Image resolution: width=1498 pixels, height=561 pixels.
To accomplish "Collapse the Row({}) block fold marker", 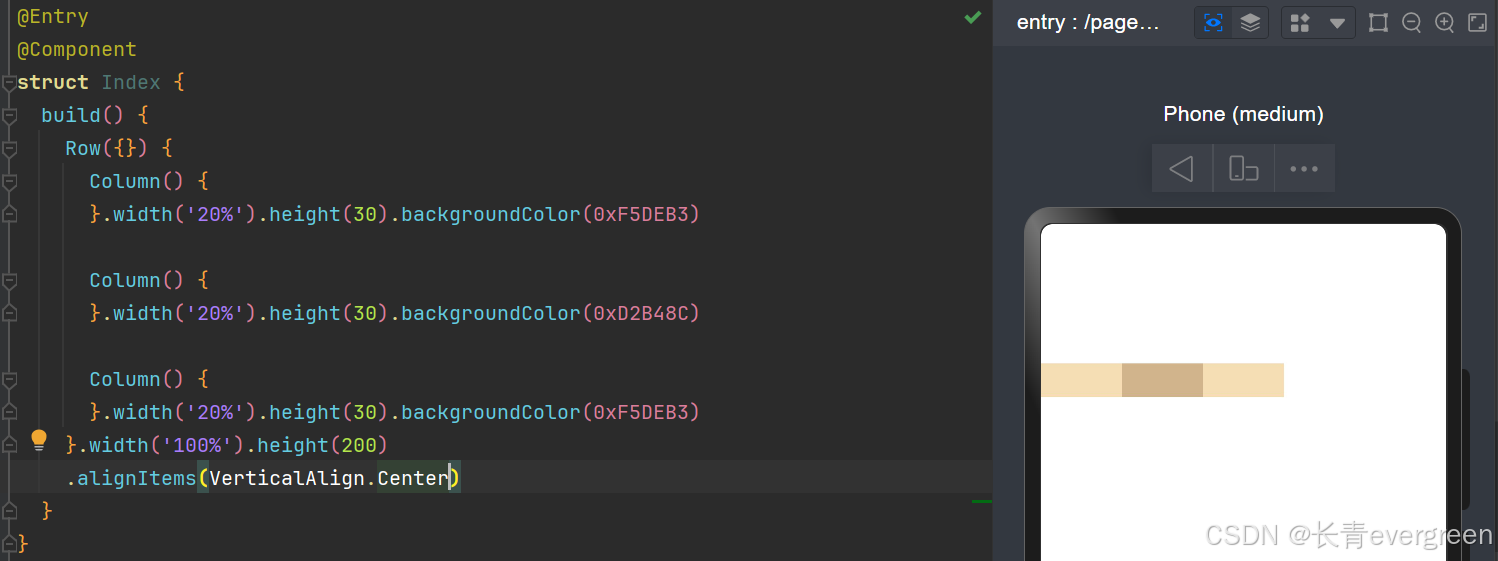I will (x=9, y=149).
